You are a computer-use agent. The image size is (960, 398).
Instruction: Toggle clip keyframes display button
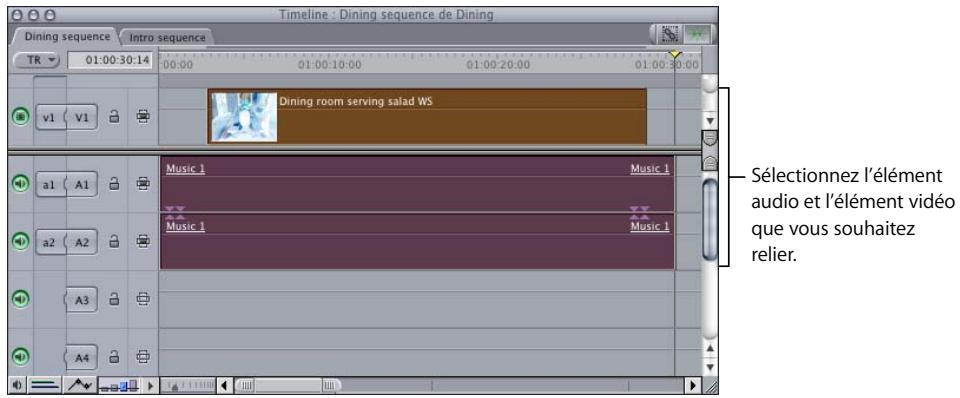(x=45, y=385)
